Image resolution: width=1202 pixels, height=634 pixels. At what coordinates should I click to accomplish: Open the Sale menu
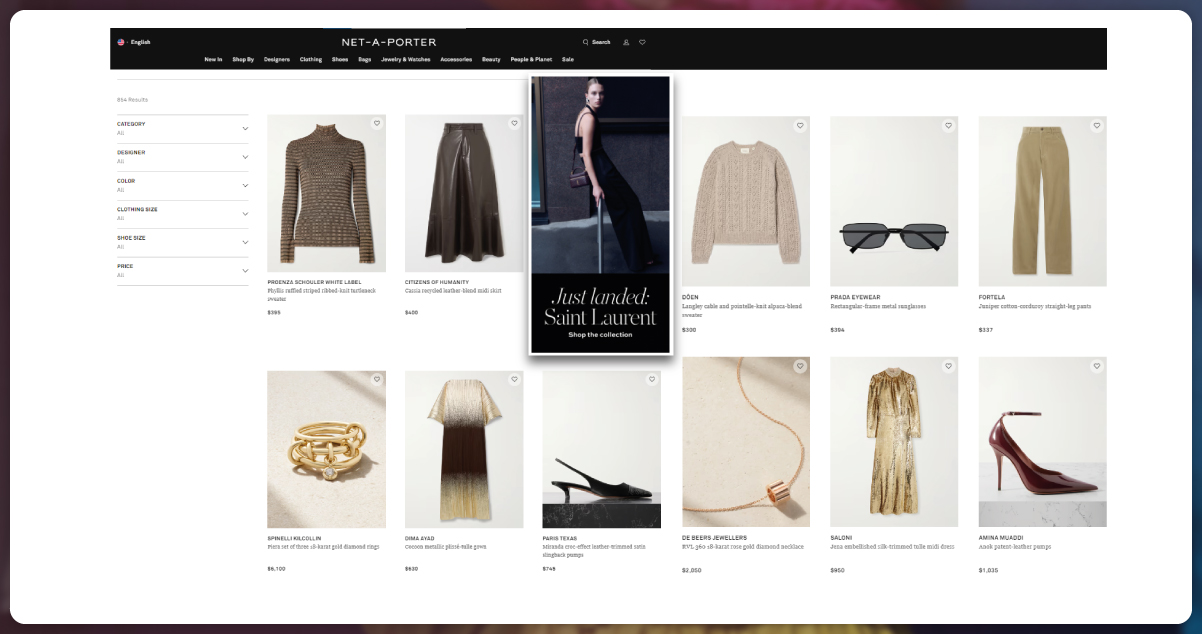point(568,59)
